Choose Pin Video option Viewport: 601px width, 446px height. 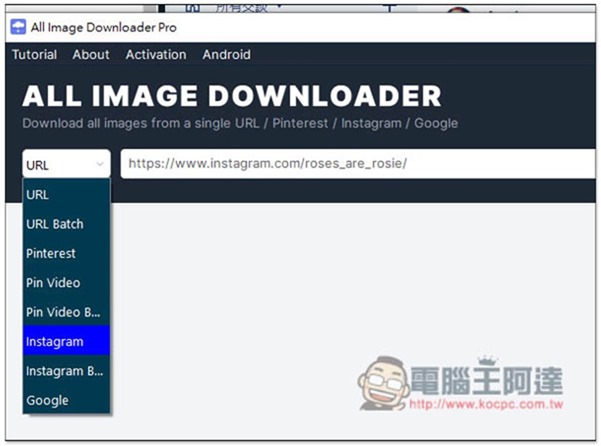[66, 283]
